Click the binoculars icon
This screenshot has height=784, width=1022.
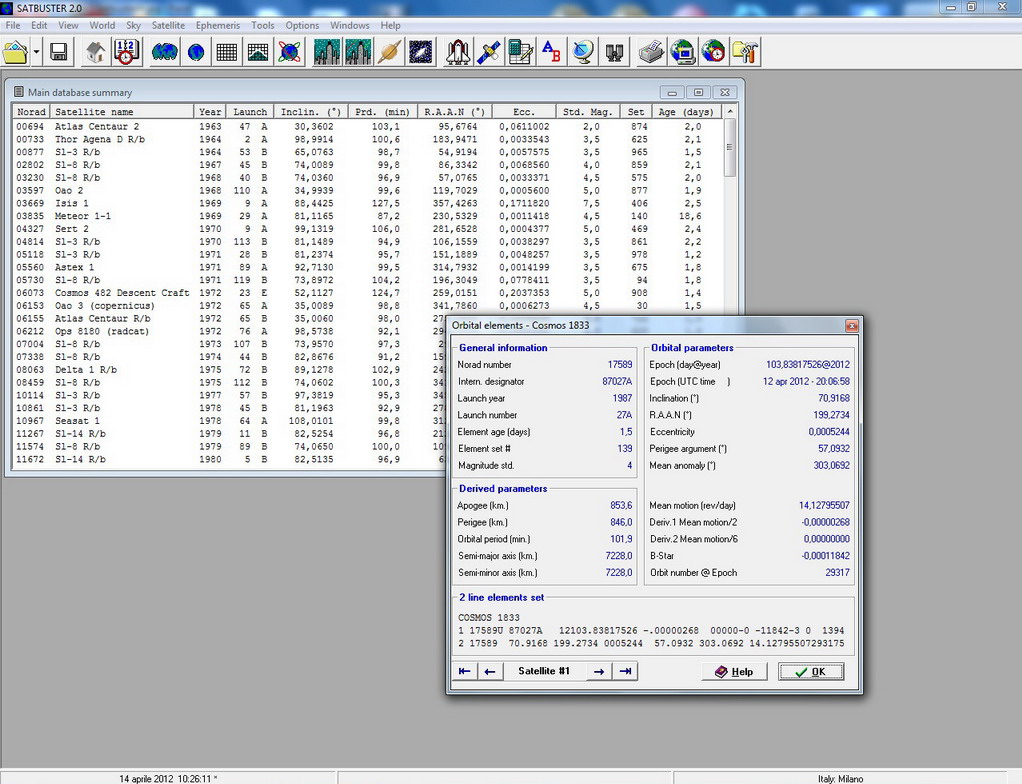click(614, 52)
